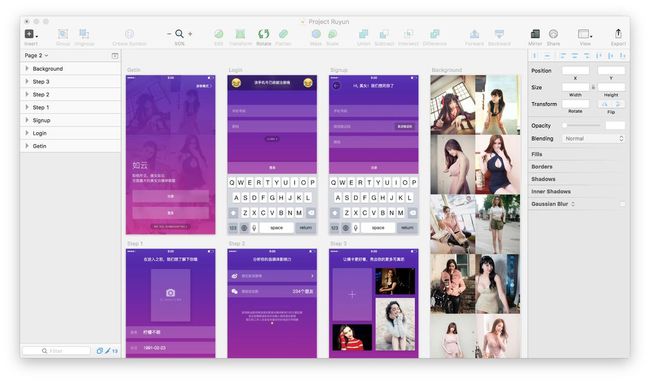Toggle the Gaussian Blur checkbox
650x382 pixels.
click(622, 204)
